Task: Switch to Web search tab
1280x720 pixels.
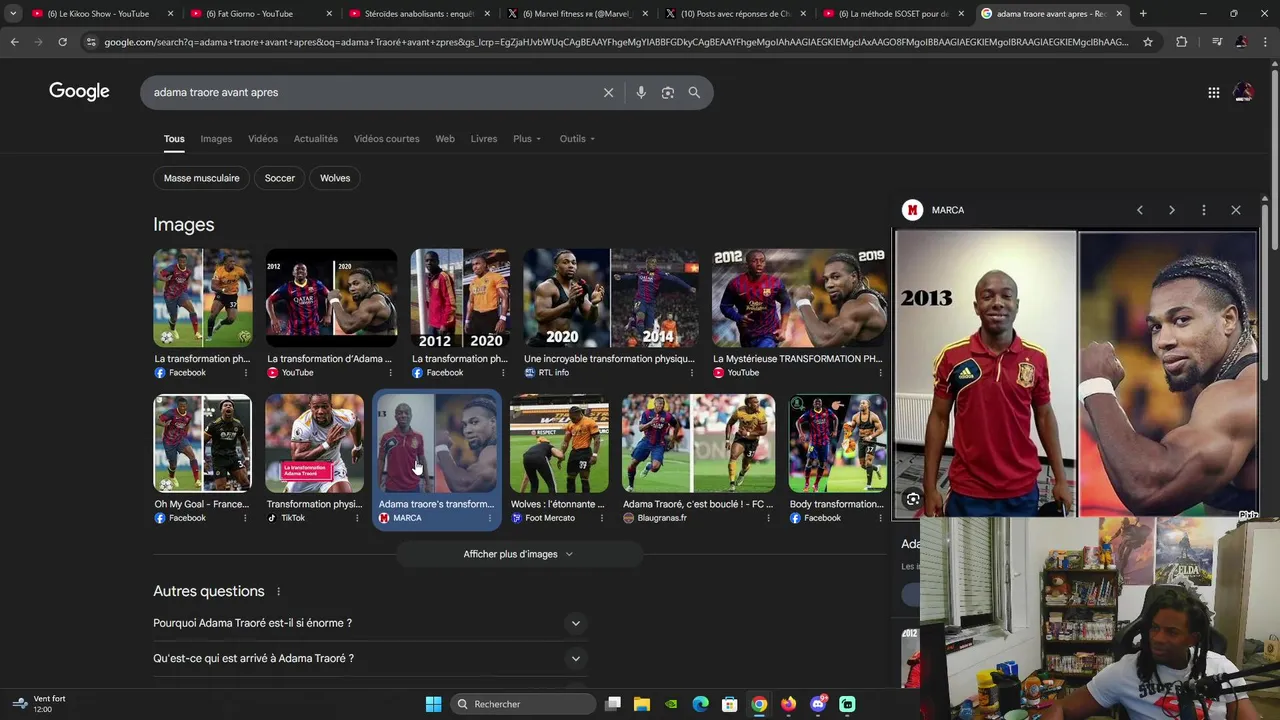Action: [x=445, y=139]
